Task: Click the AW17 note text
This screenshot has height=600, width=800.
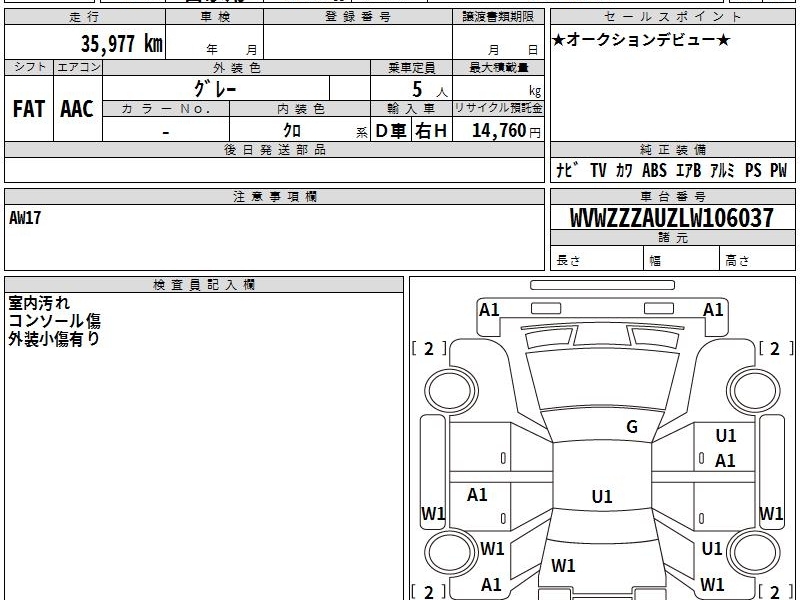Action: [x=25, y=218]
